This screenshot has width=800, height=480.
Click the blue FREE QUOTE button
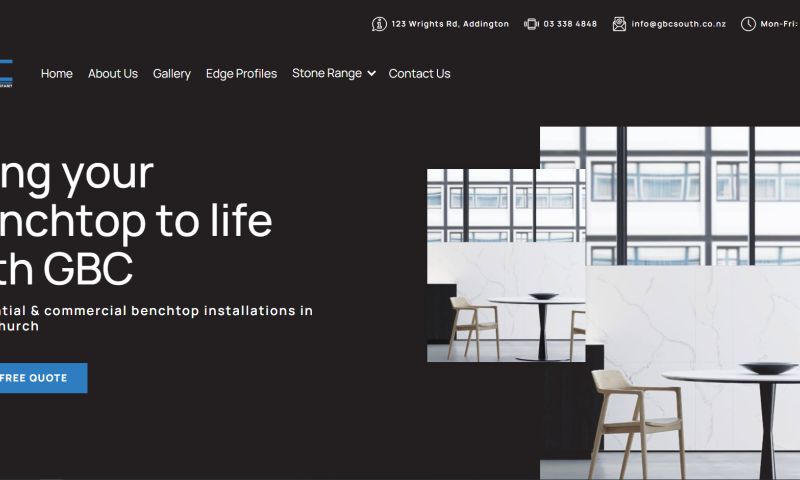point(43,378)
